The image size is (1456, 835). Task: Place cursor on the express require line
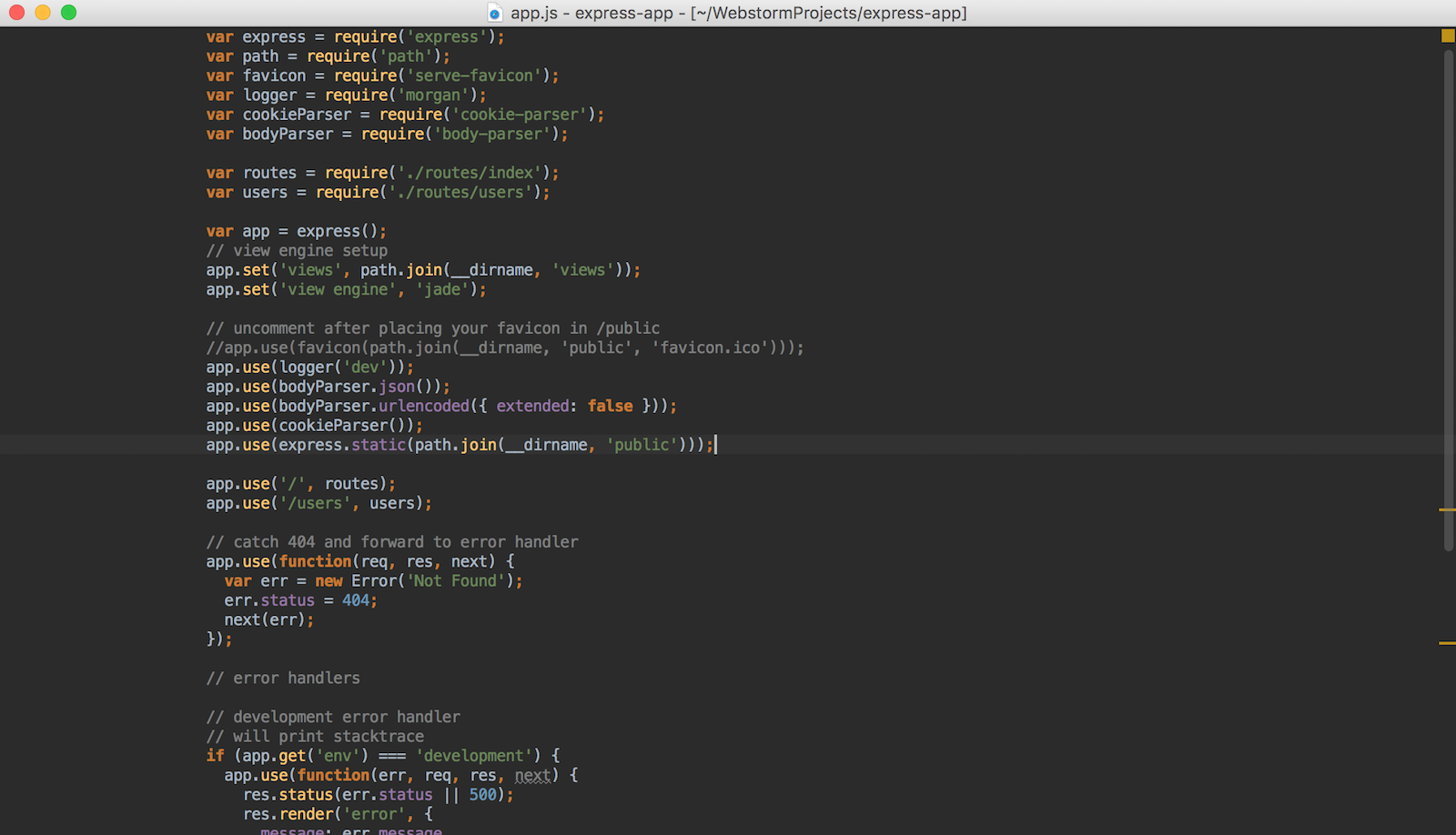(x=355, y=36)
